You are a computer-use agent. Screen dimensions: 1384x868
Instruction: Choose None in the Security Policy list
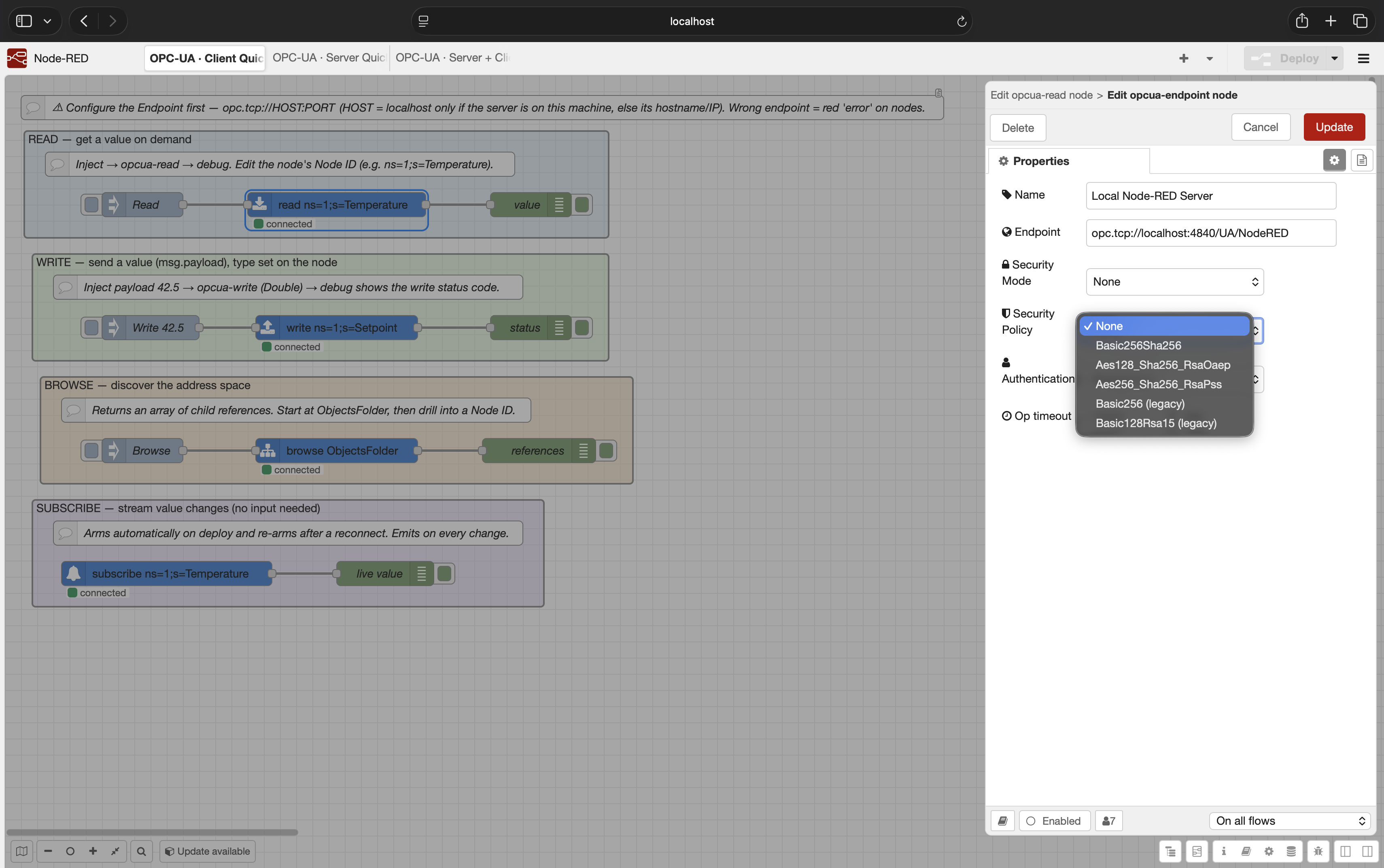tap(1165, 326)
